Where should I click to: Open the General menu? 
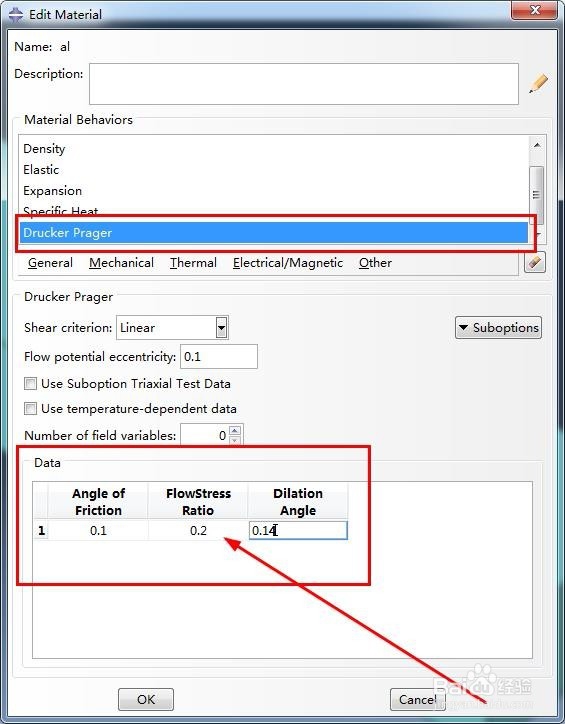50,263
